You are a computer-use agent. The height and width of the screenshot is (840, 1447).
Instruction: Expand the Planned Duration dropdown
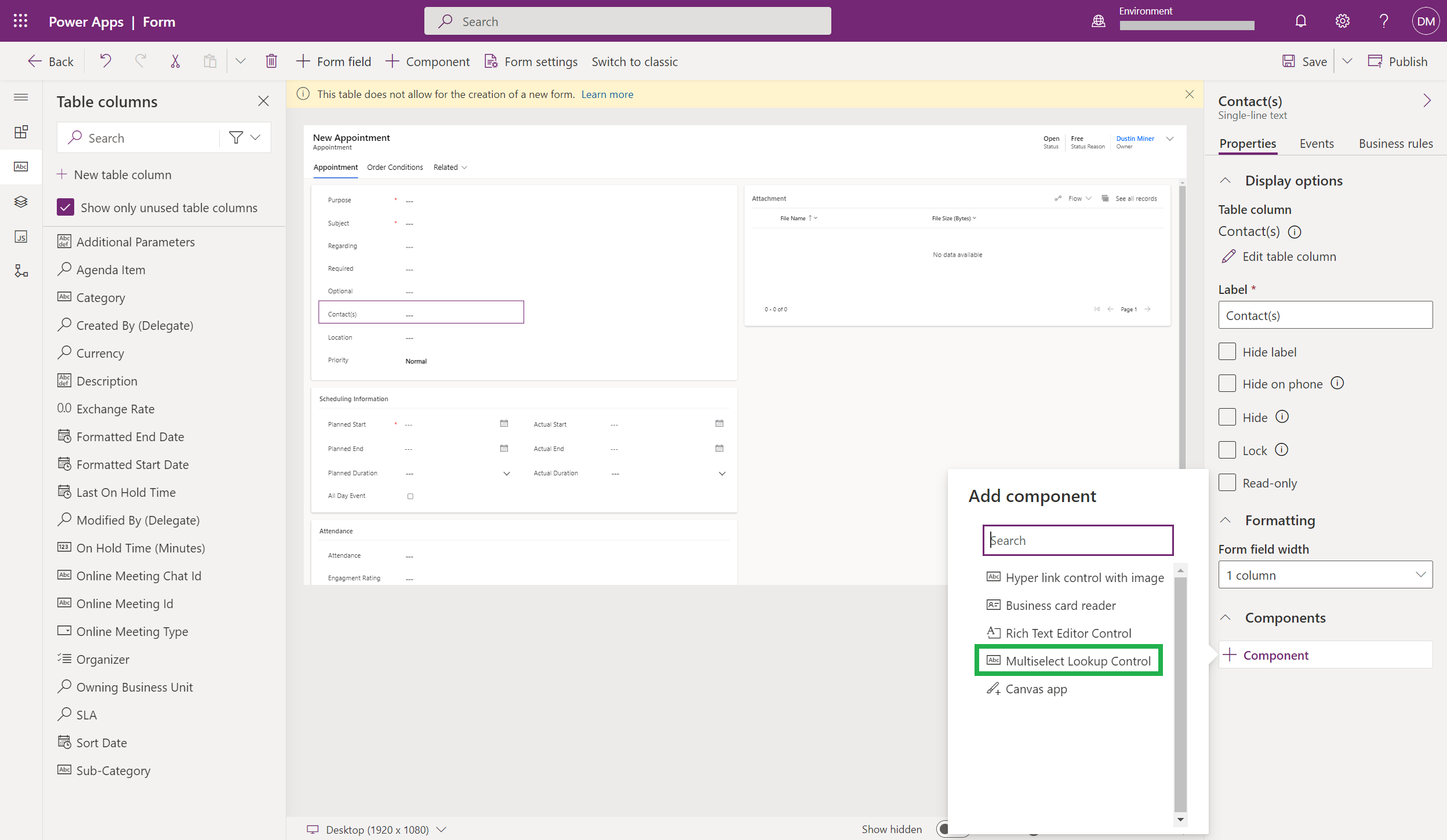tap(506, 474)
